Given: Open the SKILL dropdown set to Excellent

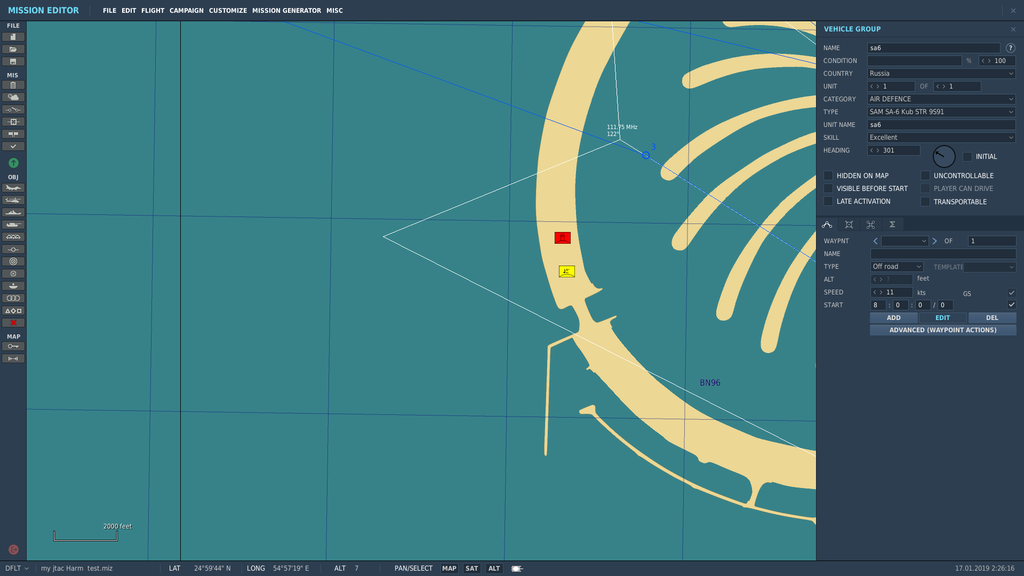Looking at the screenshot, I should coord(941,137).
